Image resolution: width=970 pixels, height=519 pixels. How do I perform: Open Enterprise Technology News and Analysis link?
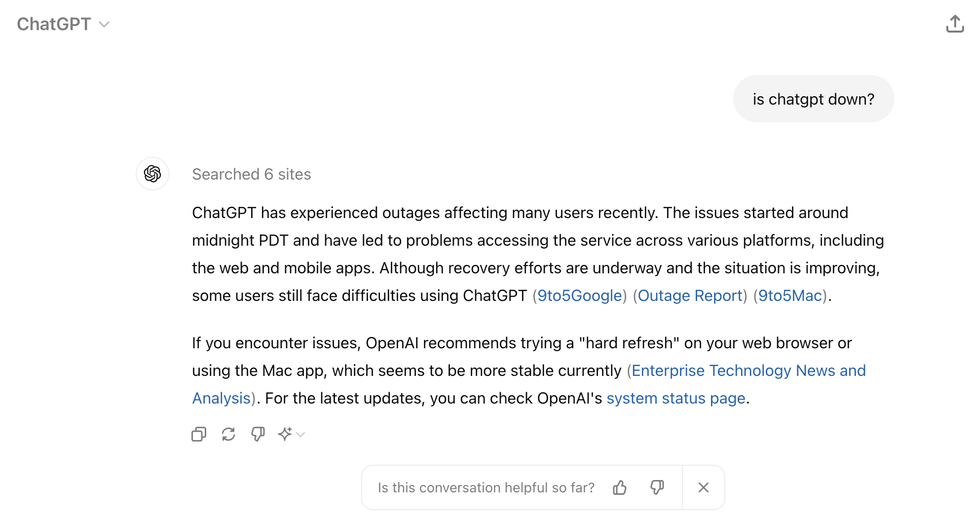coord(748,371)
